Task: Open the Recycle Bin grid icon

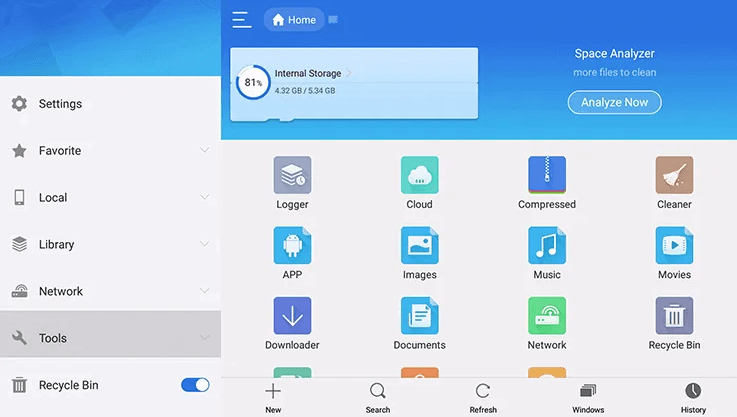Action: coord(674,315)
